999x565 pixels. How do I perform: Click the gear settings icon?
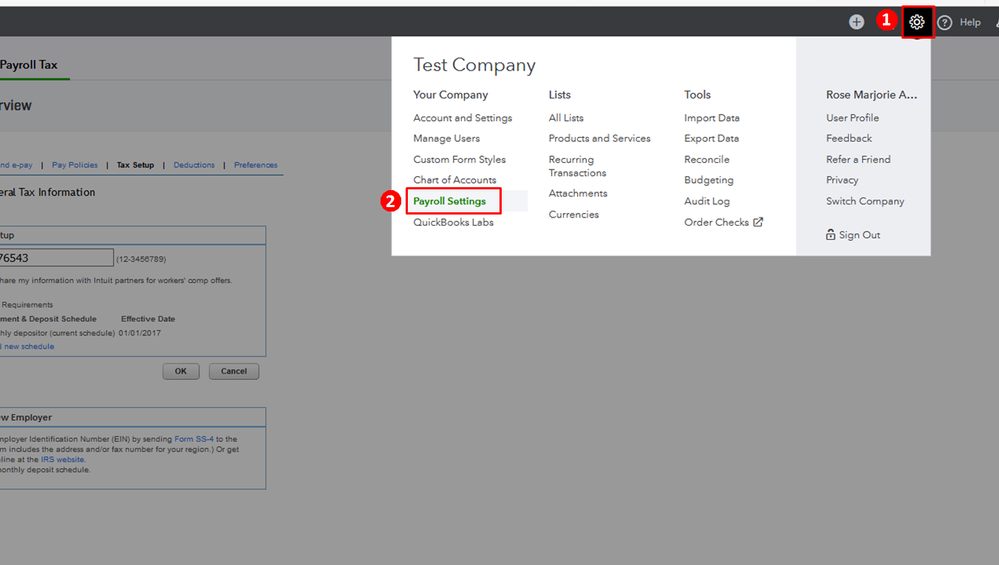click(917, 22)
